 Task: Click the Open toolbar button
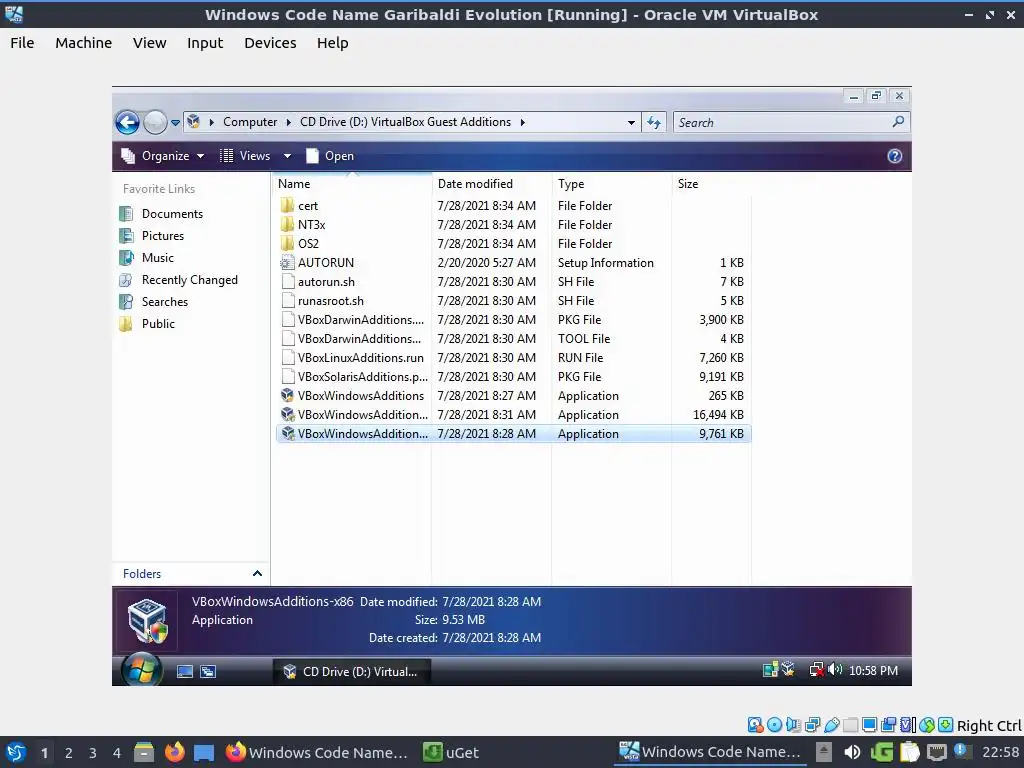[330, 156]
